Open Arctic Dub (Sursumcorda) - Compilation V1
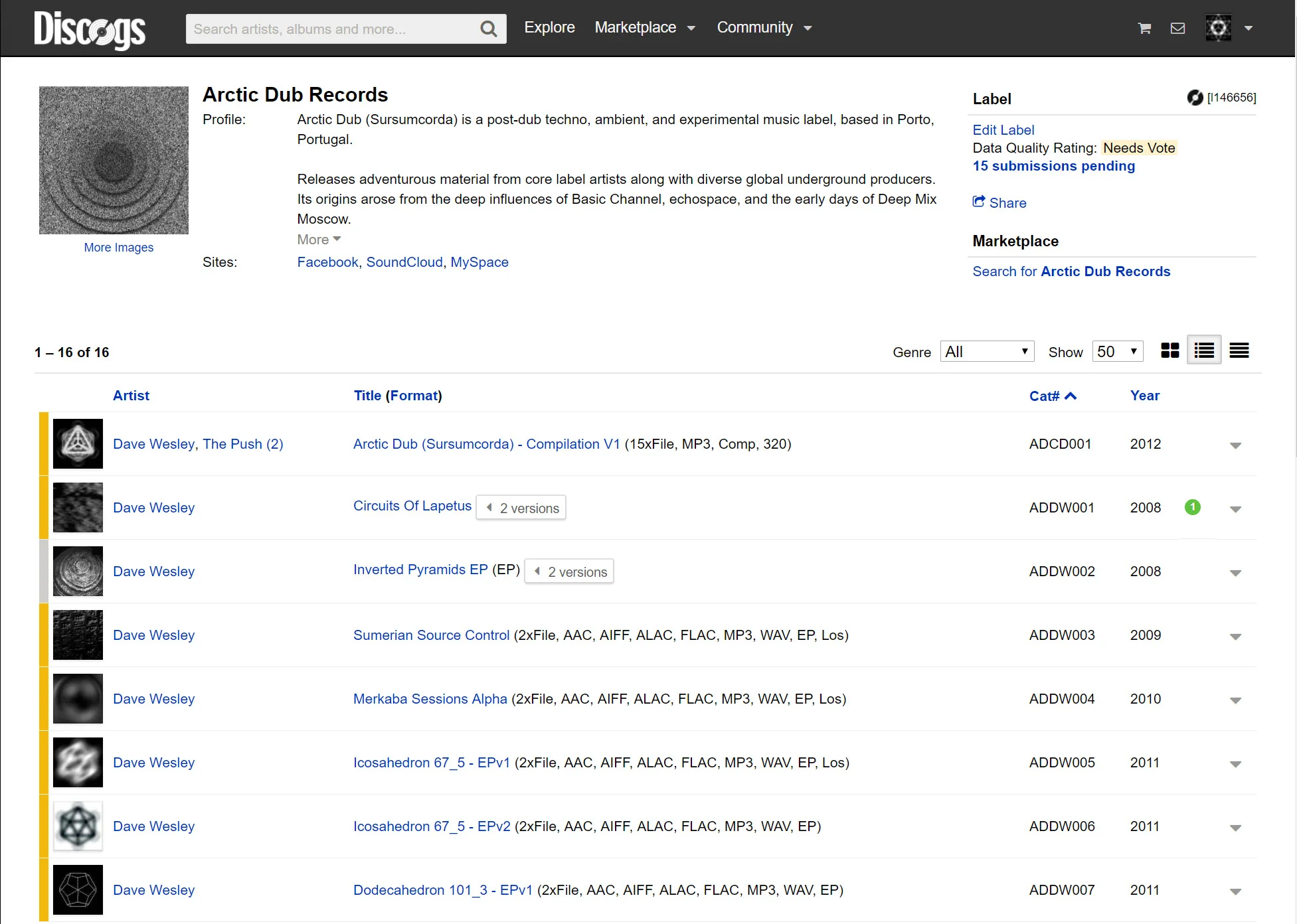Image resolution: width=1297 pixels, height=924 pixels. [487, 444]
